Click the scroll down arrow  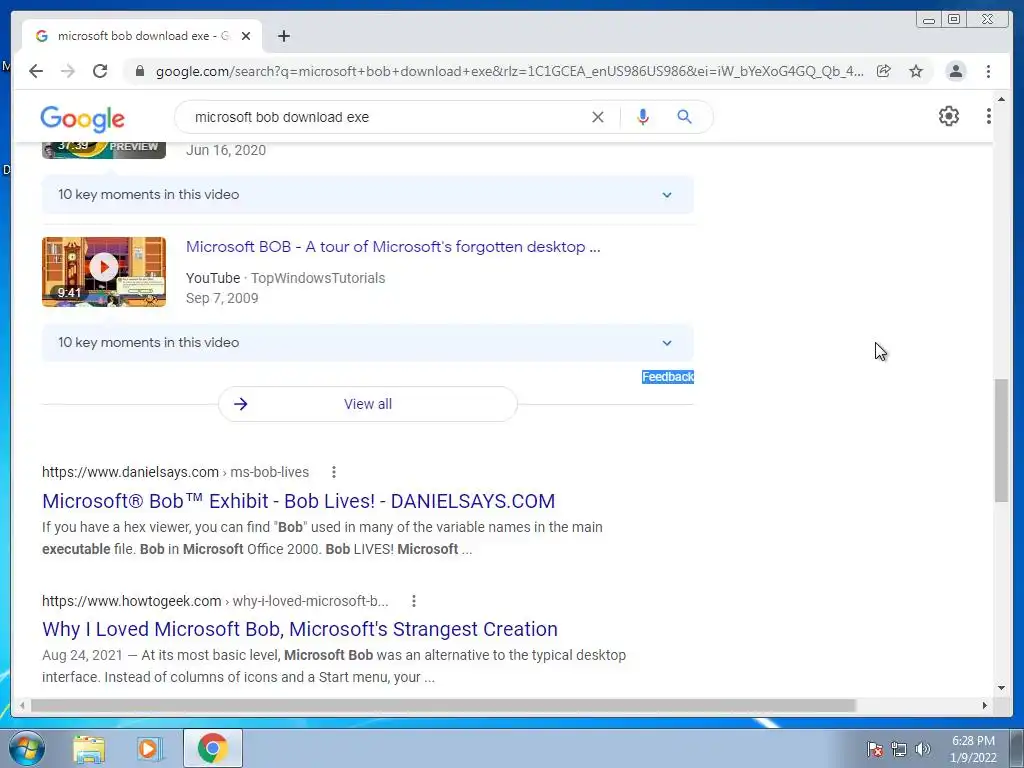pos(1002,687)
